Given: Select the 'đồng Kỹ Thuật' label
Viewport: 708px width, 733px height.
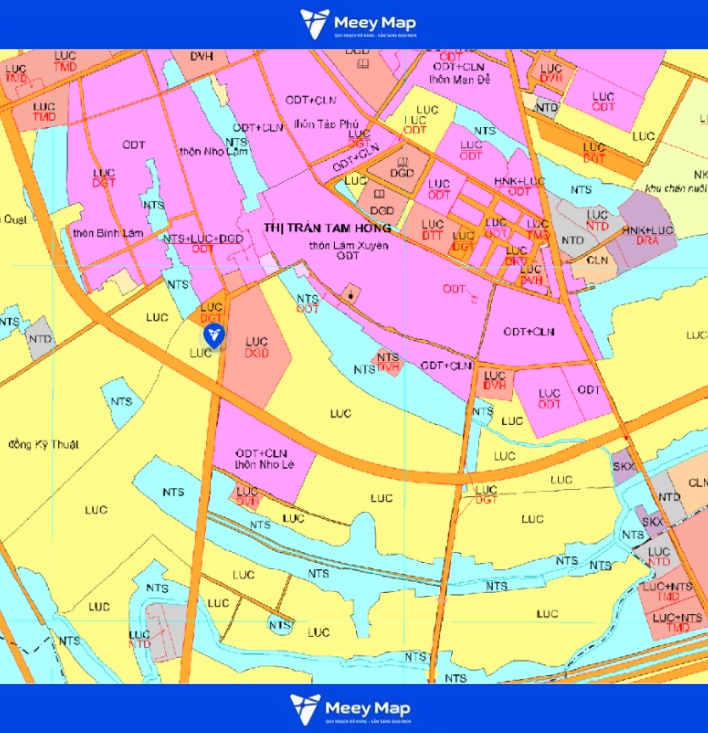Looking at the screenshot, I should click(x=43, y=444).
